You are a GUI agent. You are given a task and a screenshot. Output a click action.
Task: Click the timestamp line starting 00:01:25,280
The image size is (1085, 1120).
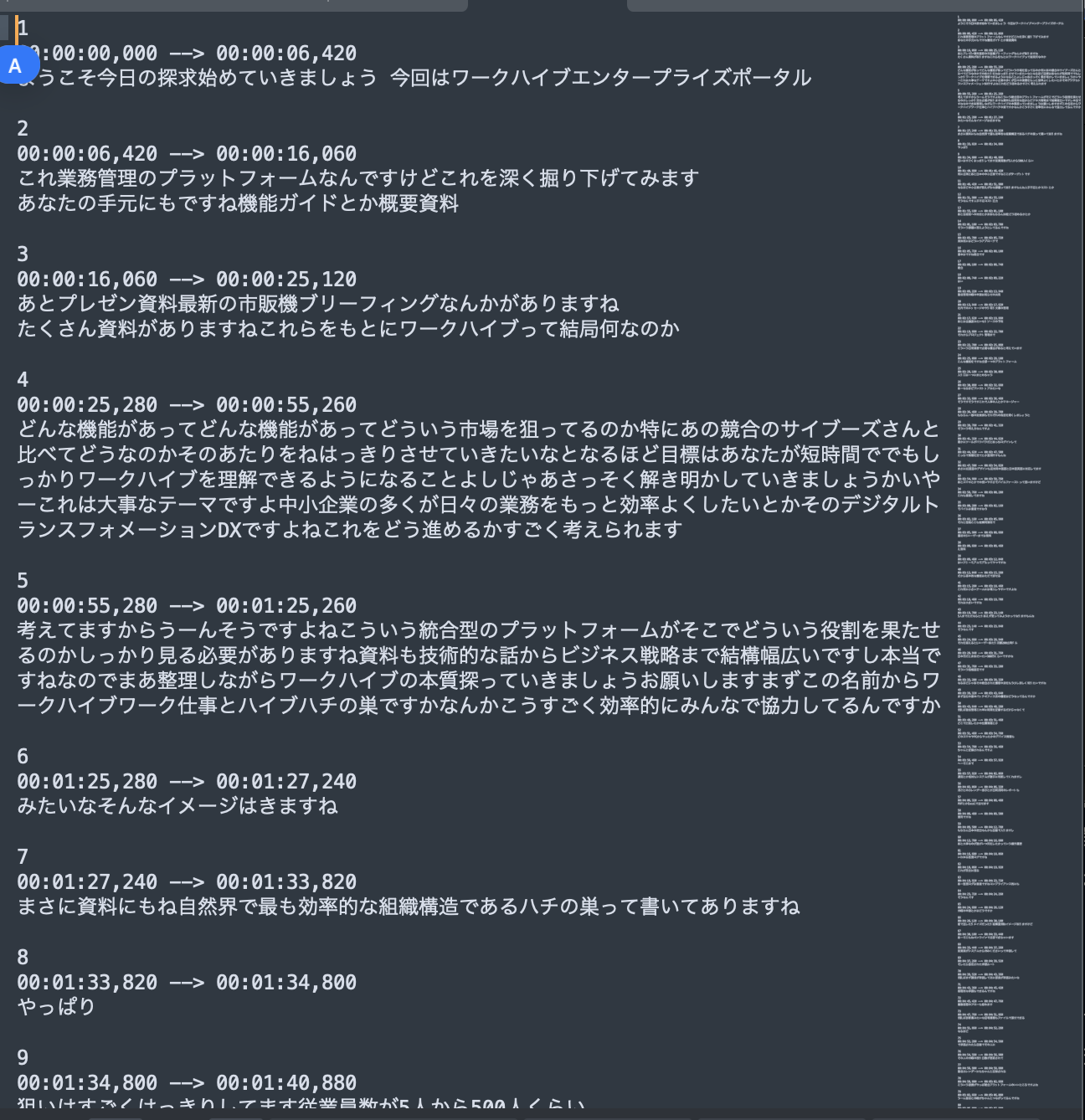point(187,781)
